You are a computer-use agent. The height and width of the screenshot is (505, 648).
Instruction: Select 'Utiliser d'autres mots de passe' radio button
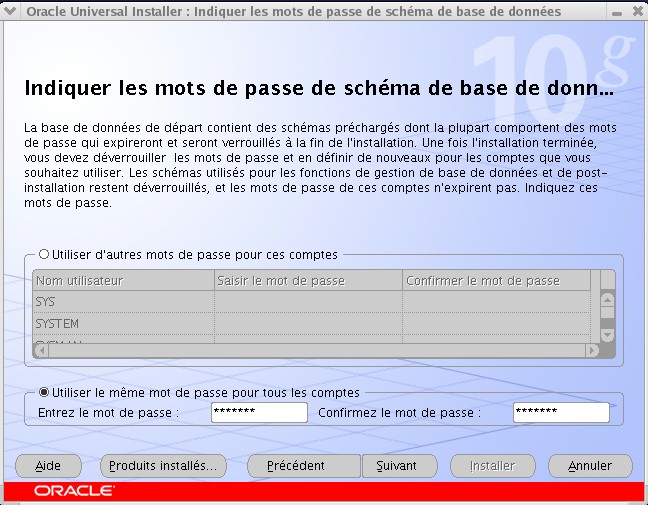(x=44, y=255)
